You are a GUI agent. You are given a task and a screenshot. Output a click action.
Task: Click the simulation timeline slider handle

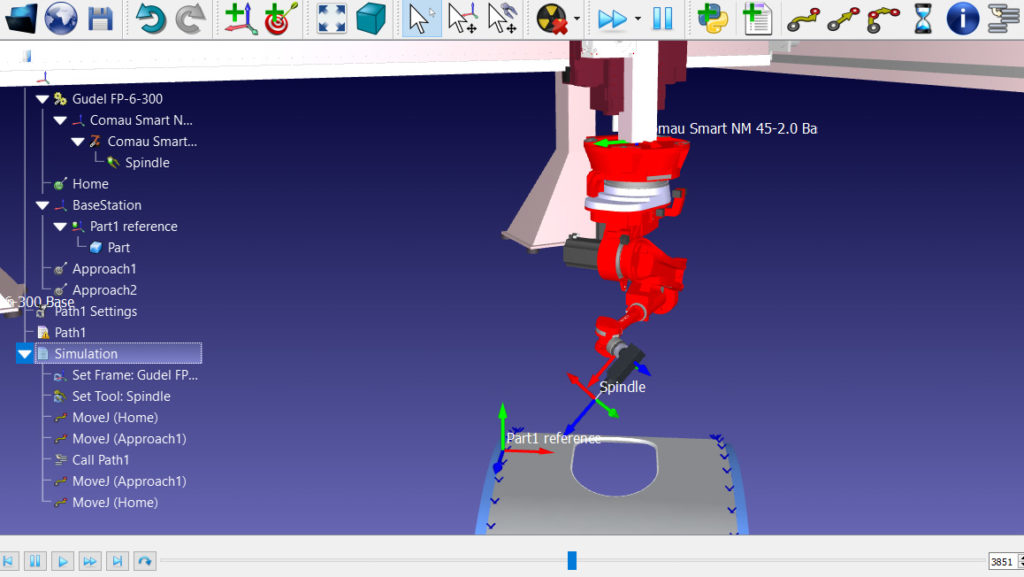[x=571, y=560]
